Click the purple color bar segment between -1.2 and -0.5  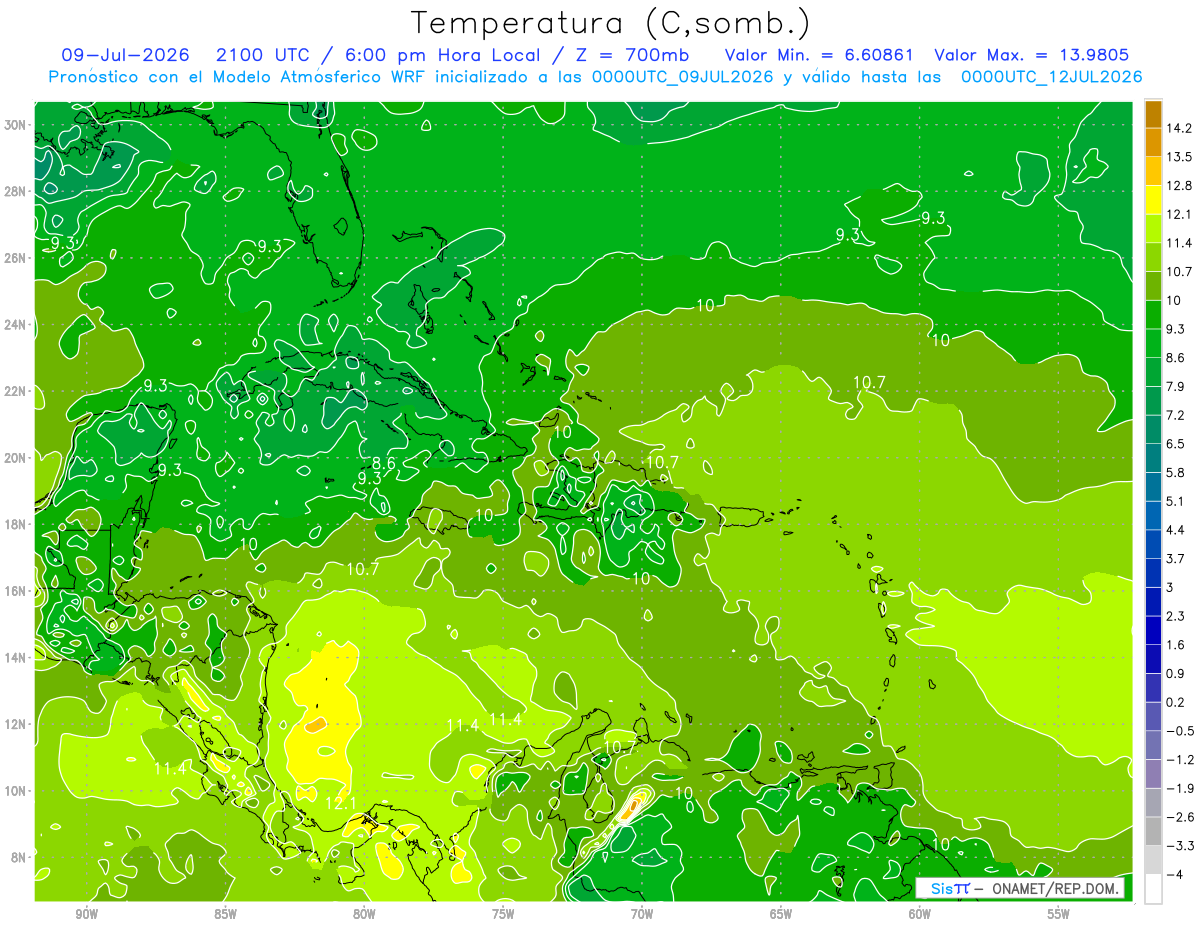pos(1153,746)
